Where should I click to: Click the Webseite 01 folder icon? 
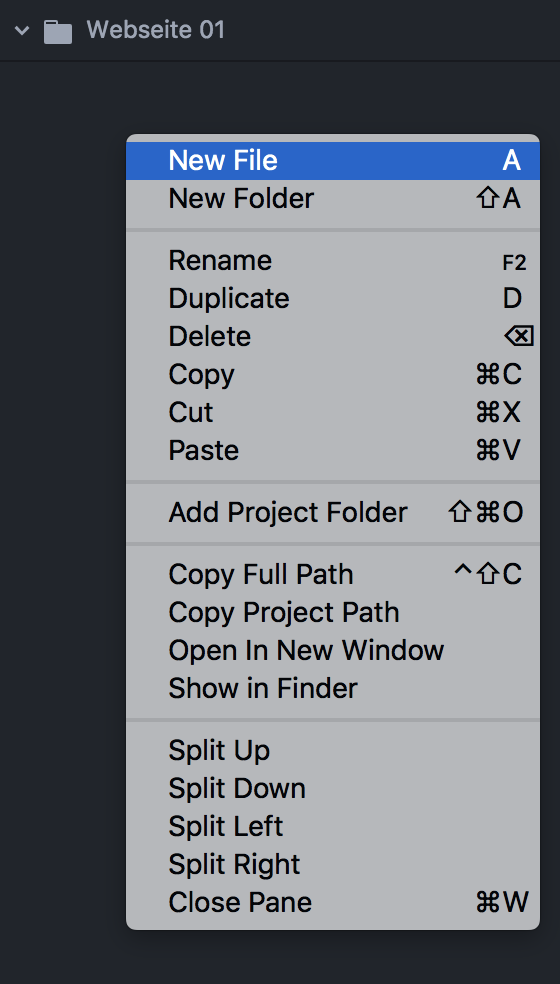58,31
